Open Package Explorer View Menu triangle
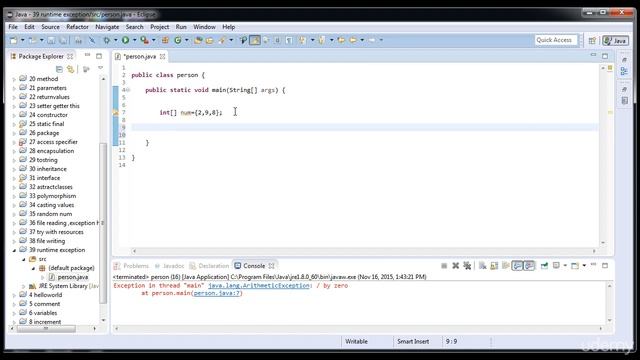Image resolution: width=640 pixels, height=360 pixels. 100,69
